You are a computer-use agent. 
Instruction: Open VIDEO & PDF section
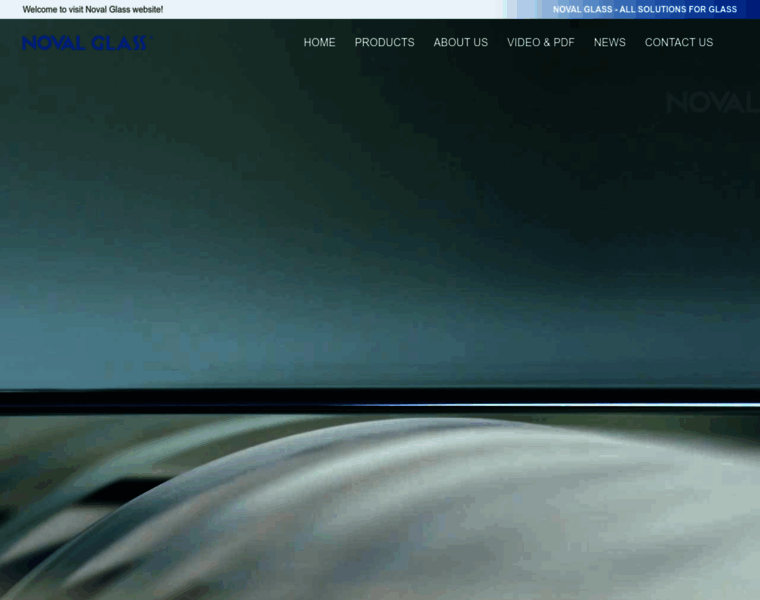pyautogui.click(x=540, y=43)
